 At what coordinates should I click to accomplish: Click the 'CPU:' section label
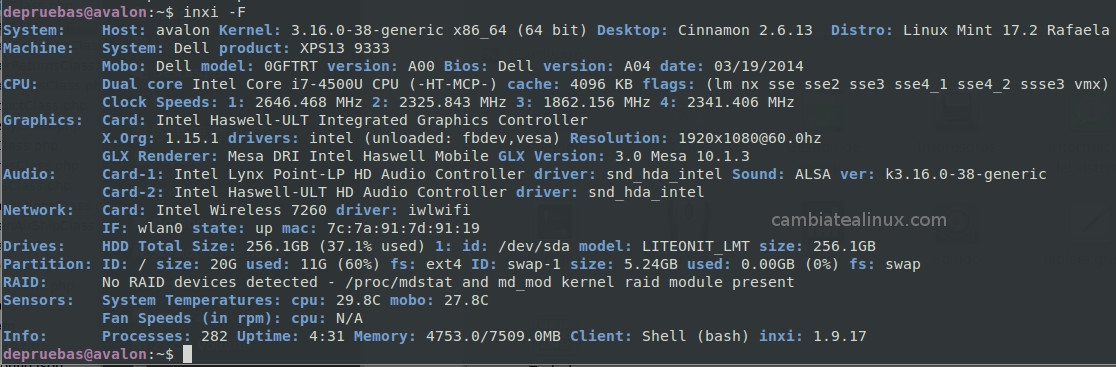pos(21,85)
